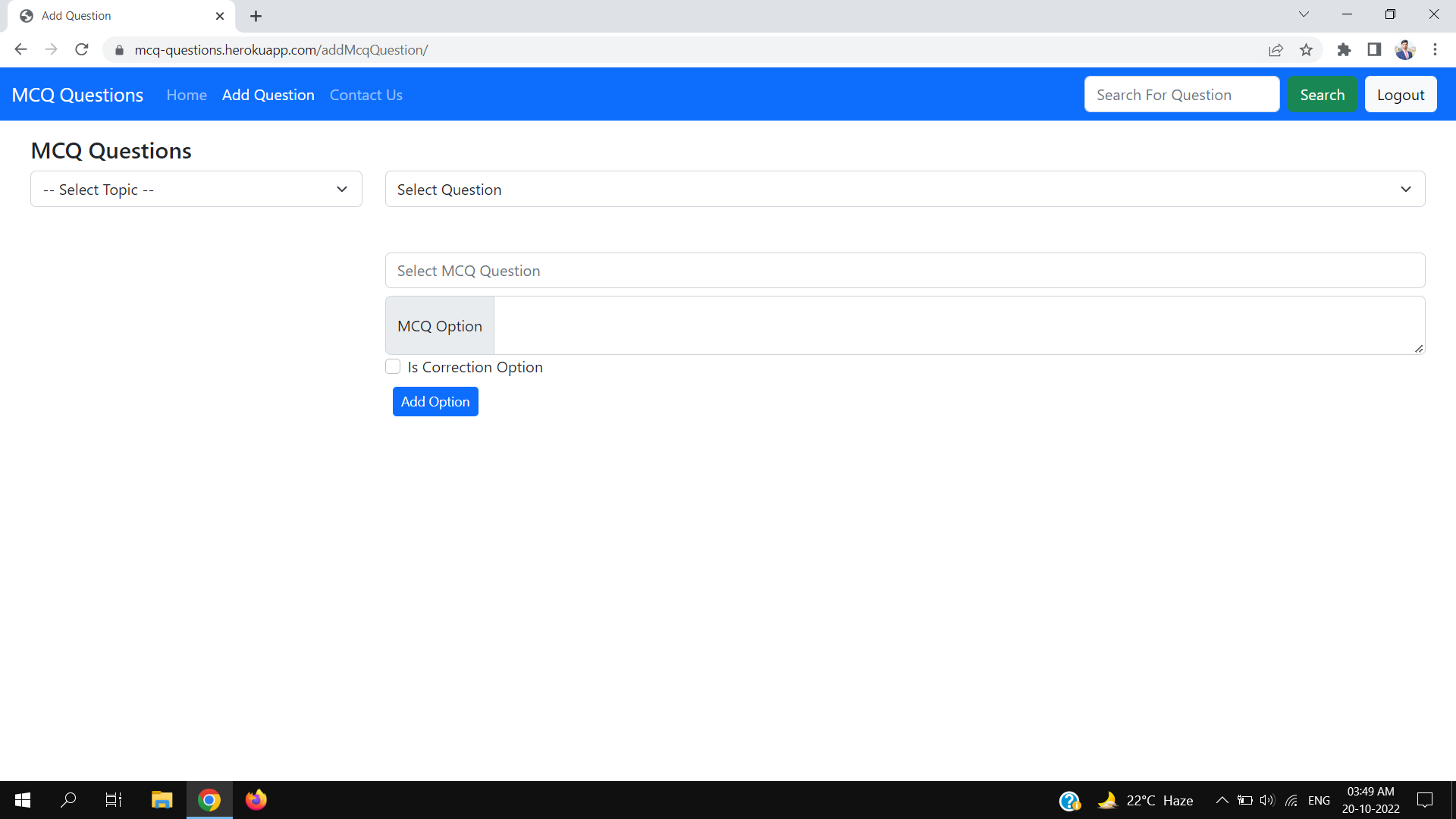Image resolution: width=1456 pixels, height=819 pixels.
Task: Focus the Search For Question field
Action: pyautogui.click(x=1181, y=94)
